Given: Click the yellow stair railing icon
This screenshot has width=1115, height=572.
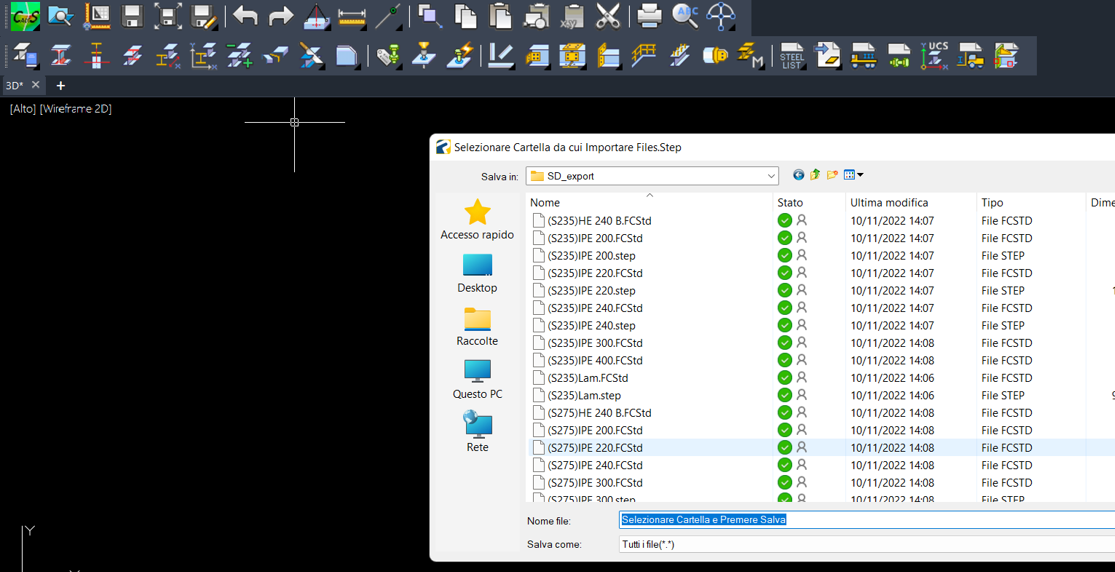Looking at the screenshot, I should pos(644,55).
